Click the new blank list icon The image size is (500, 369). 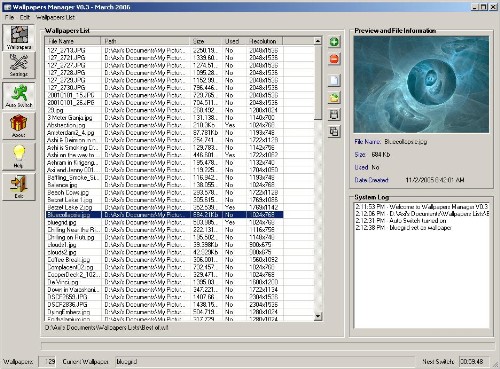coord(334,80)
